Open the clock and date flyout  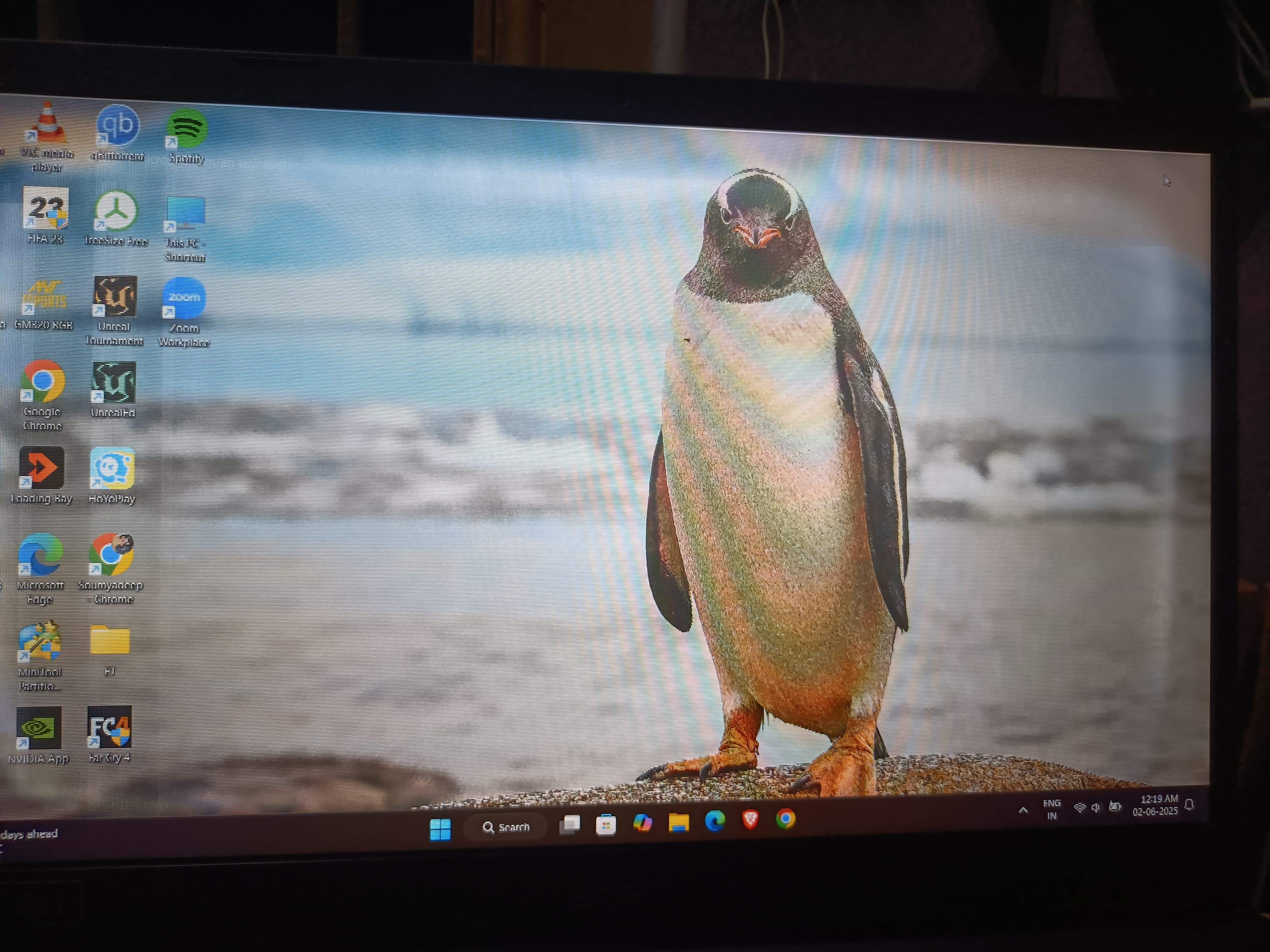[1155, 805]
